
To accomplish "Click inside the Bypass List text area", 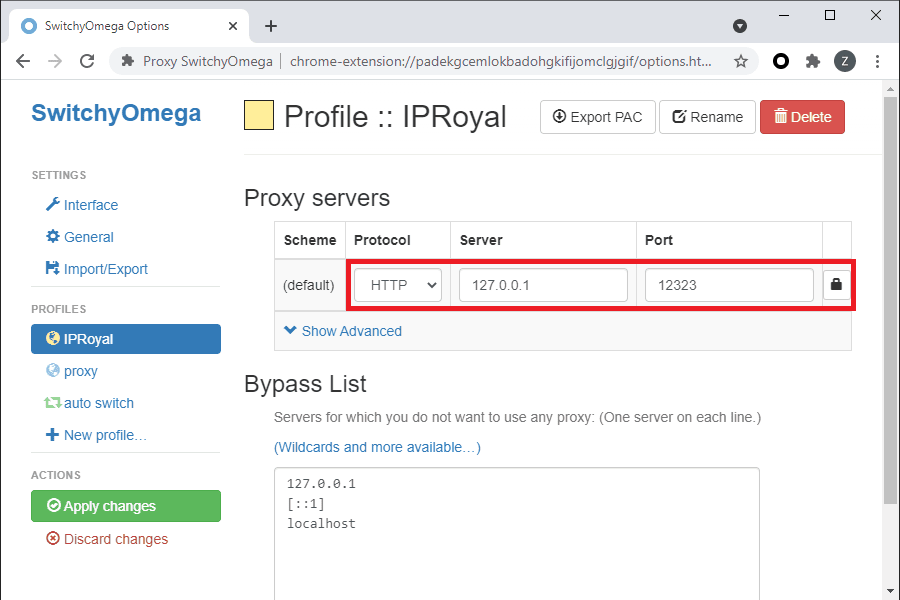I will point(517,533).
